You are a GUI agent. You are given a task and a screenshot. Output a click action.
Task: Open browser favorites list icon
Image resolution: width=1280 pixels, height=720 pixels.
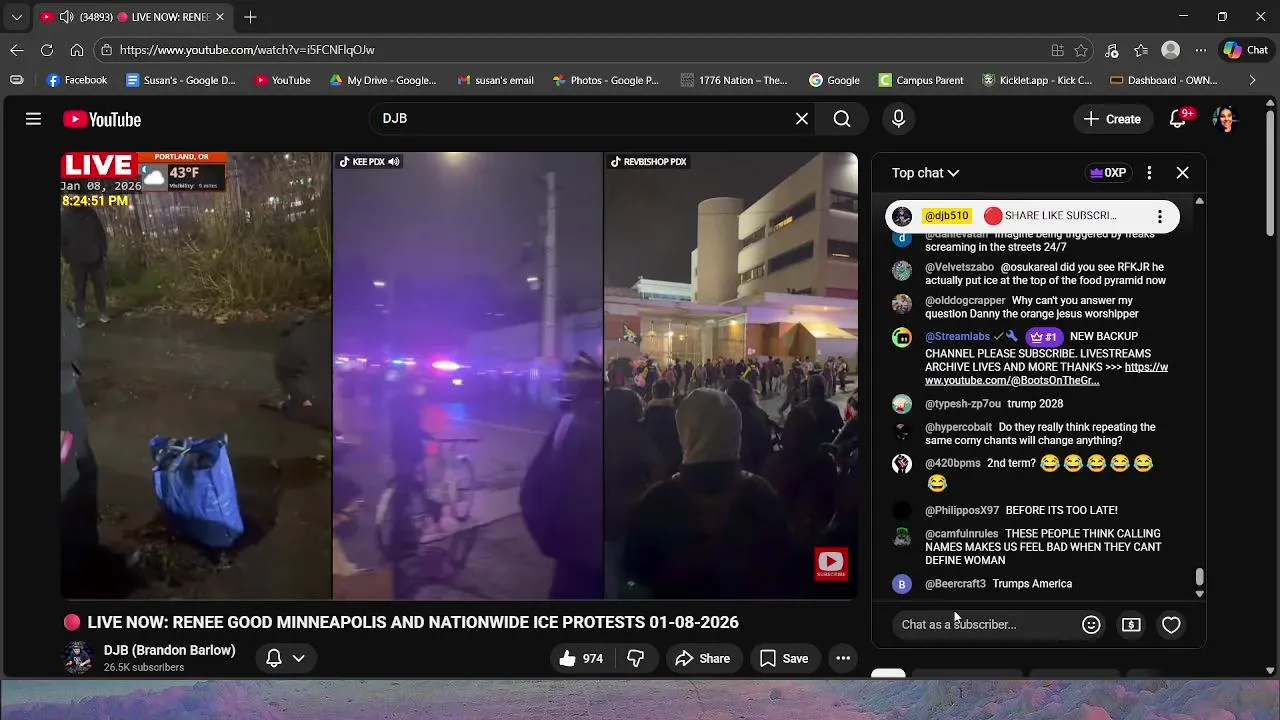1141,50
